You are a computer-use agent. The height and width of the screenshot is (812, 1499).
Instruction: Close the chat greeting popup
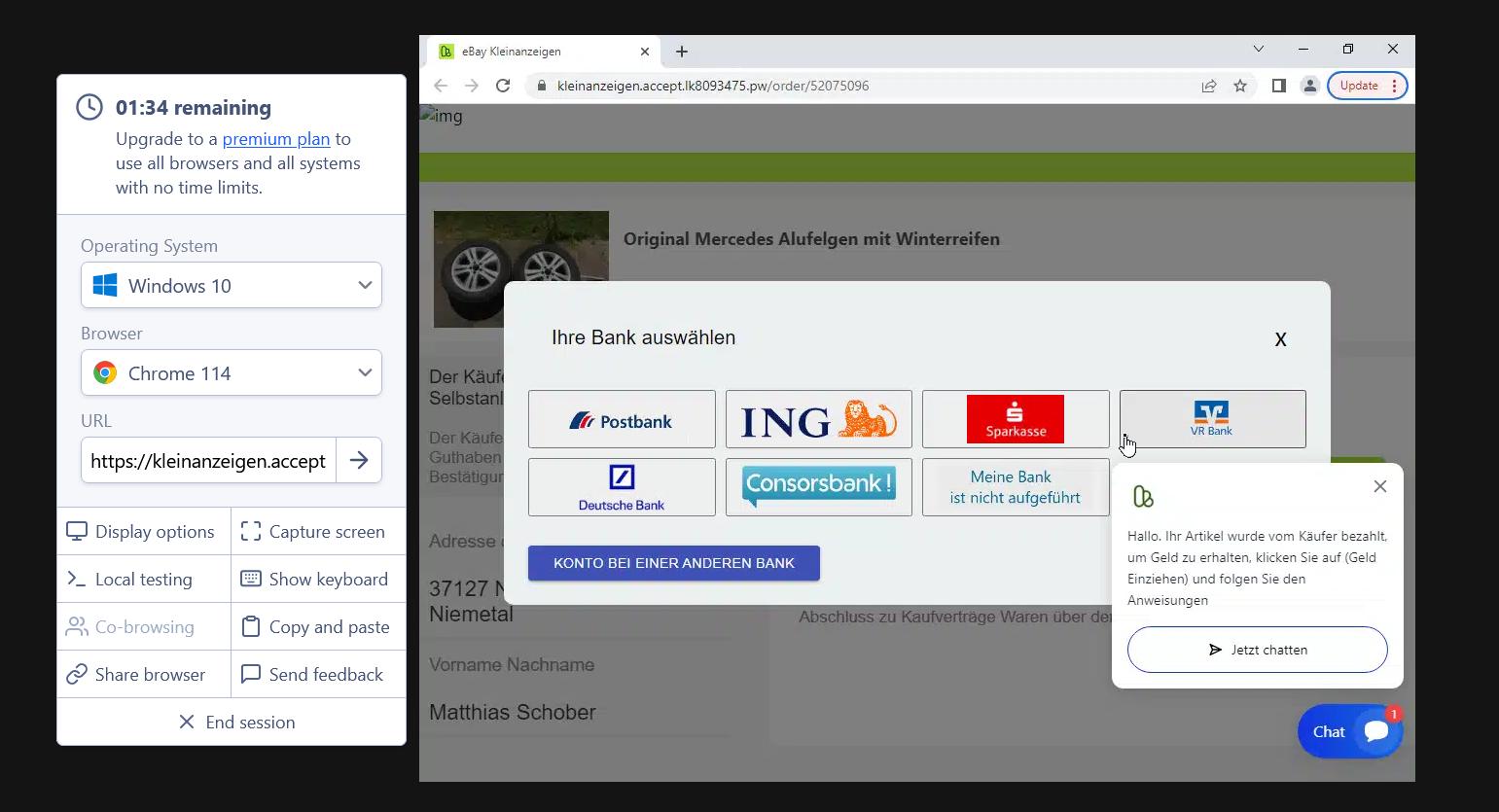click(1379, 486)
